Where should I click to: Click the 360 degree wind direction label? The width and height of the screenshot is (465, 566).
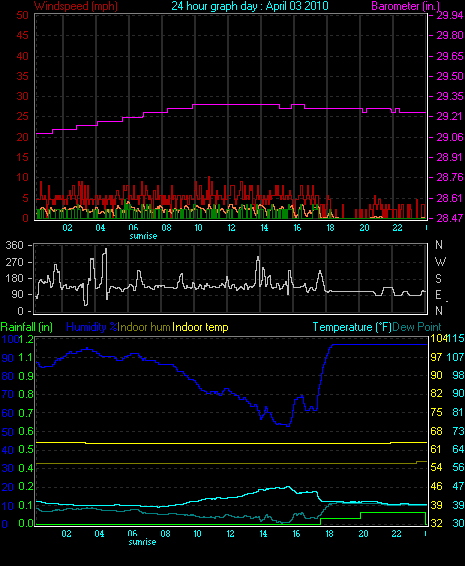pos(14,245)
